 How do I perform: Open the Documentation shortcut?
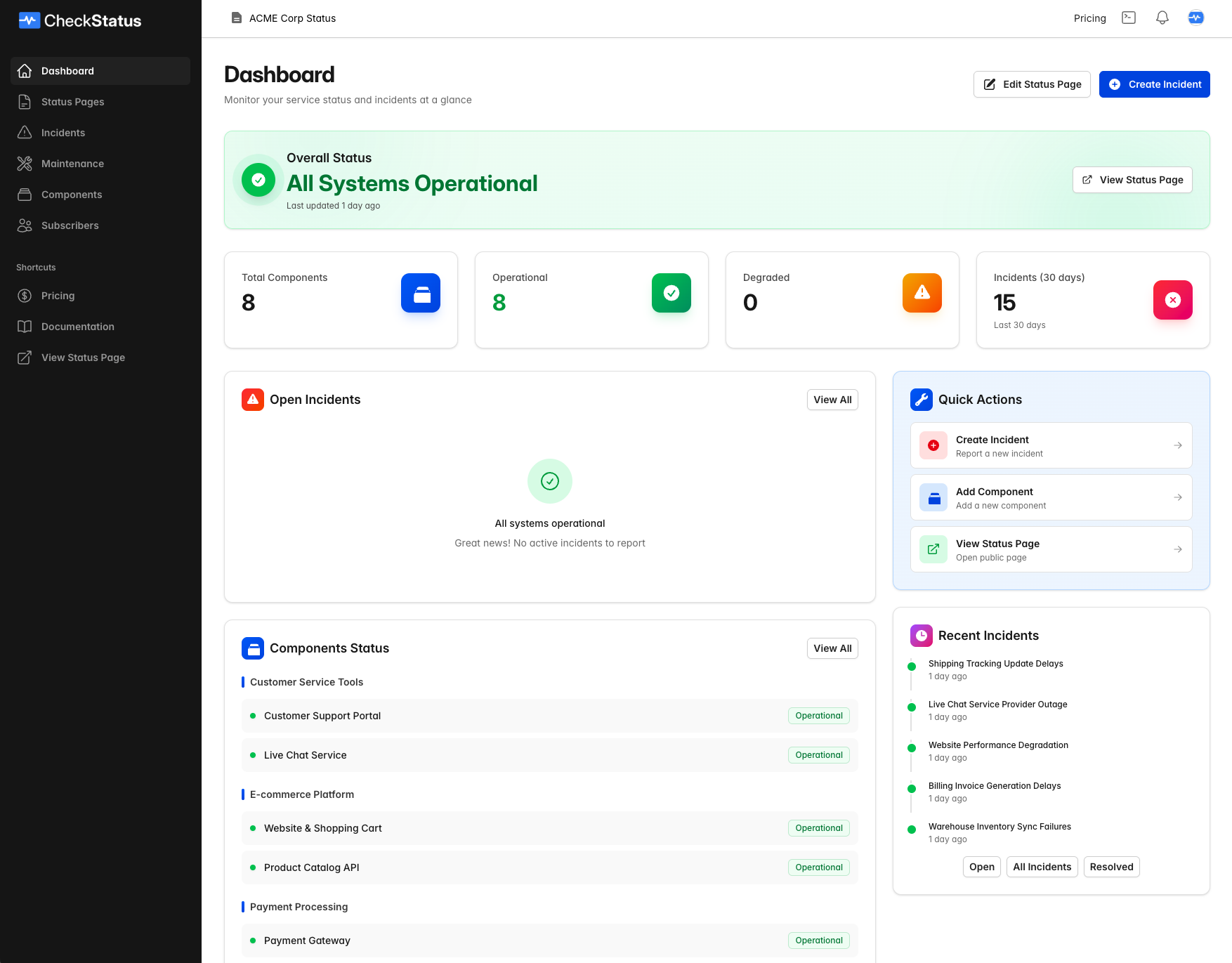click(x=100, y=327)
